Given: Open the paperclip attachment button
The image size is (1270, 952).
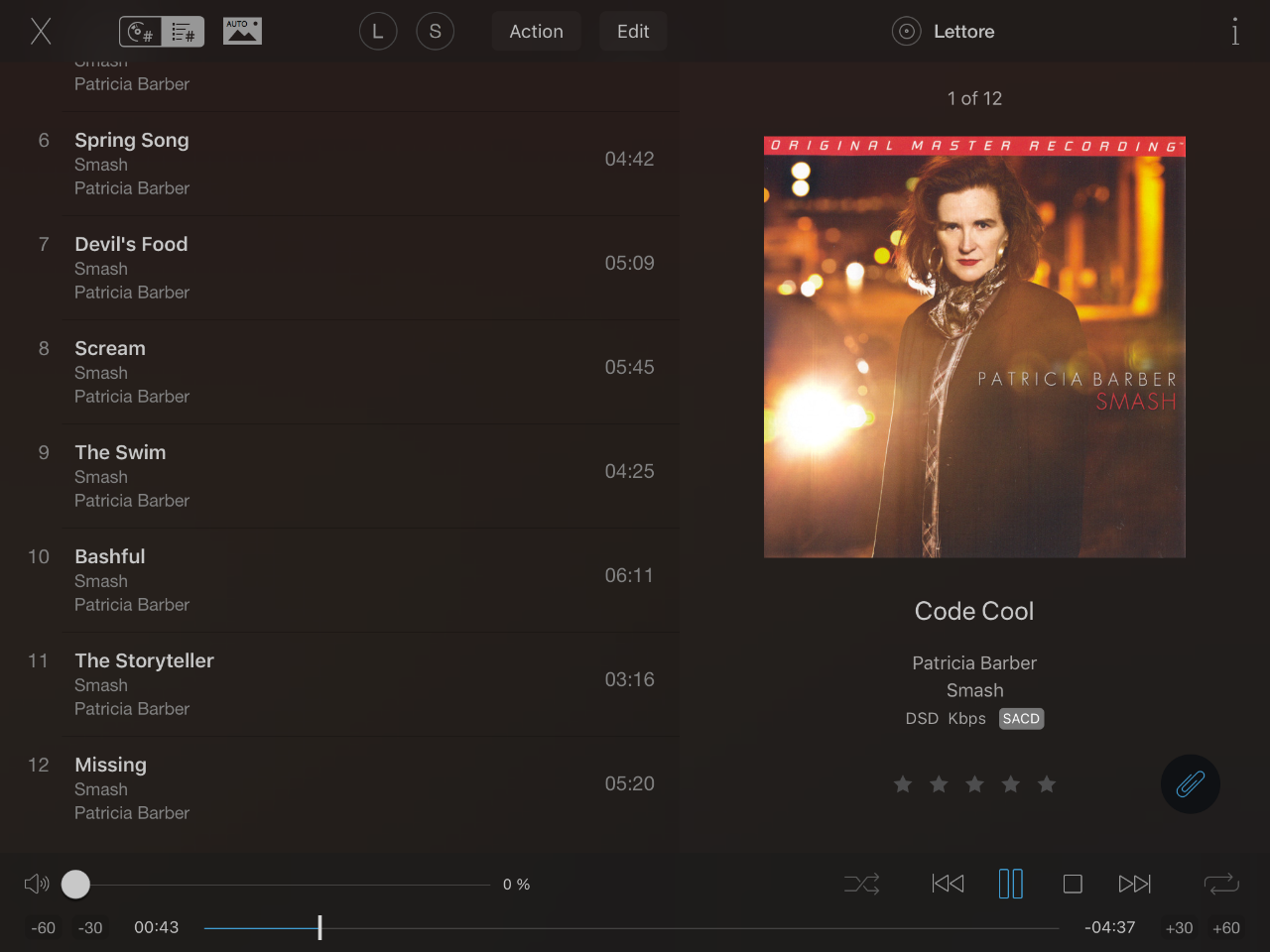Looking at the screenshot, I should click(1190, 784).
